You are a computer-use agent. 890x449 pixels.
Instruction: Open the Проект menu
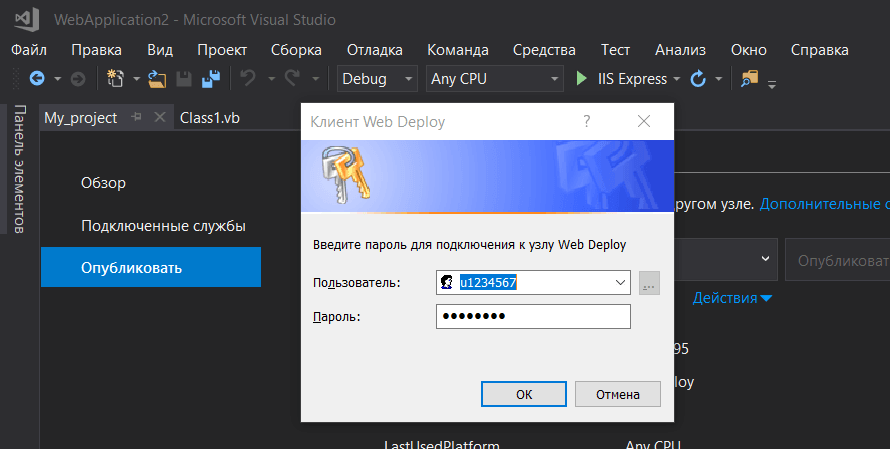pyautogui.click(x=222, y=50)
